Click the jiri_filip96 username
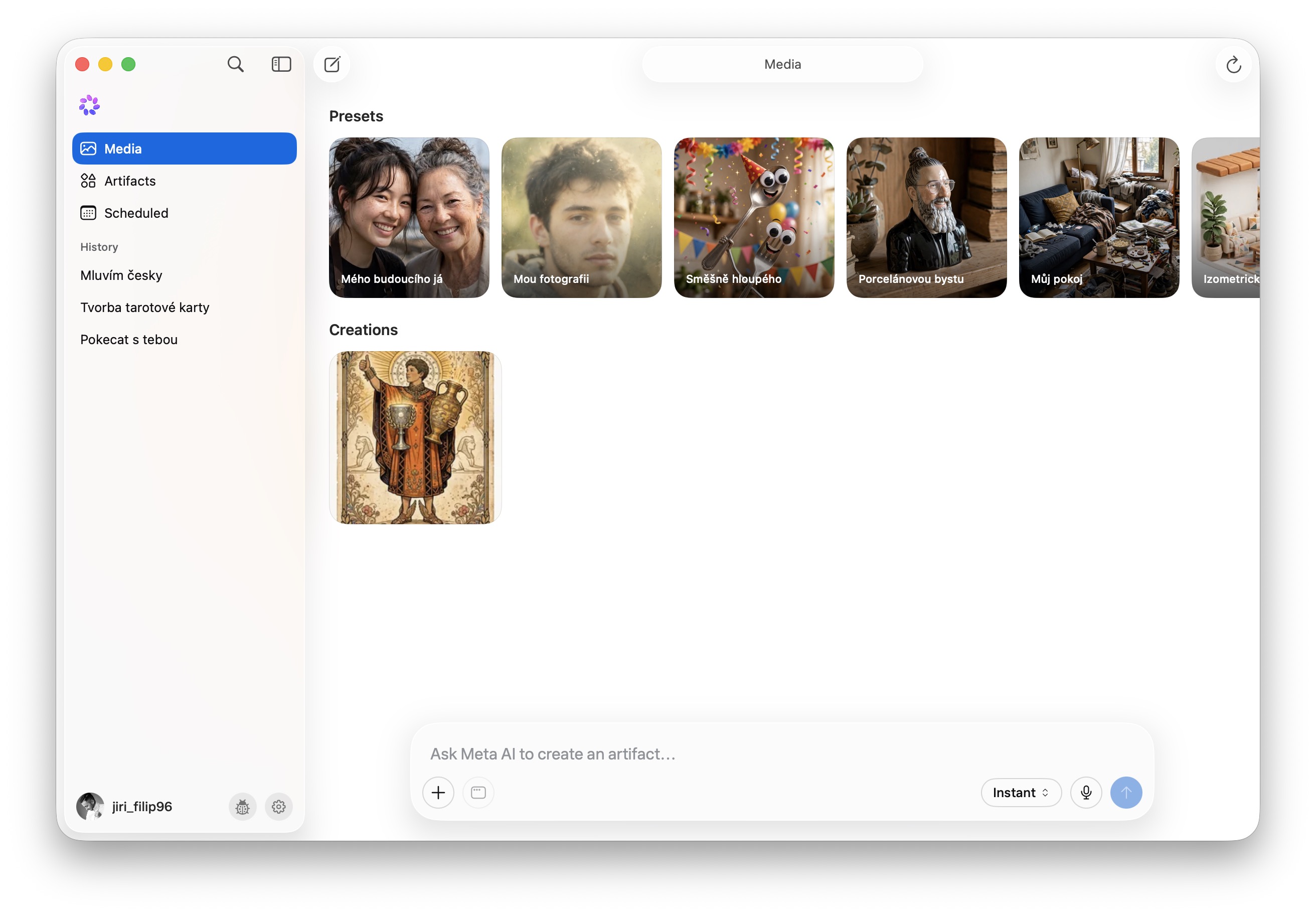The width and height of the screenshot is (1316, 915). pyautogui.click(x=142, y=807)
